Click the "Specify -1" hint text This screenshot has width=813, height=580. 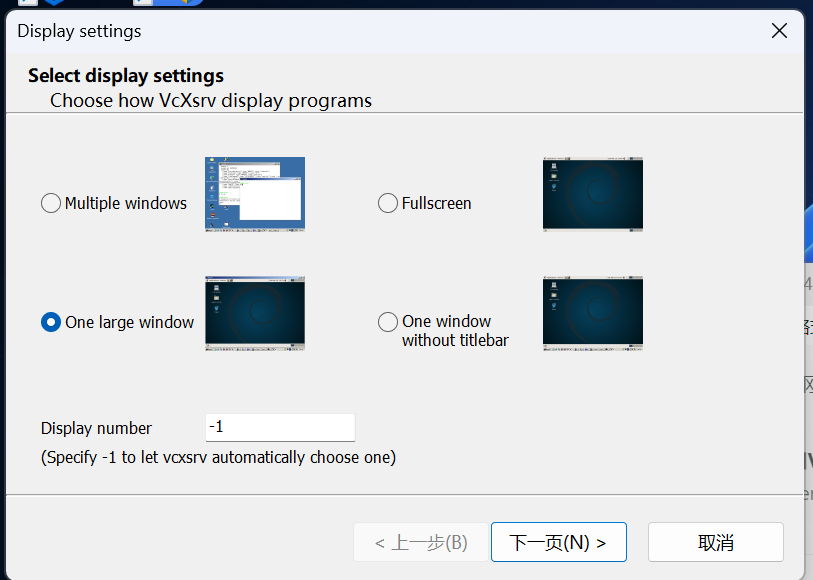click(218, 457)
